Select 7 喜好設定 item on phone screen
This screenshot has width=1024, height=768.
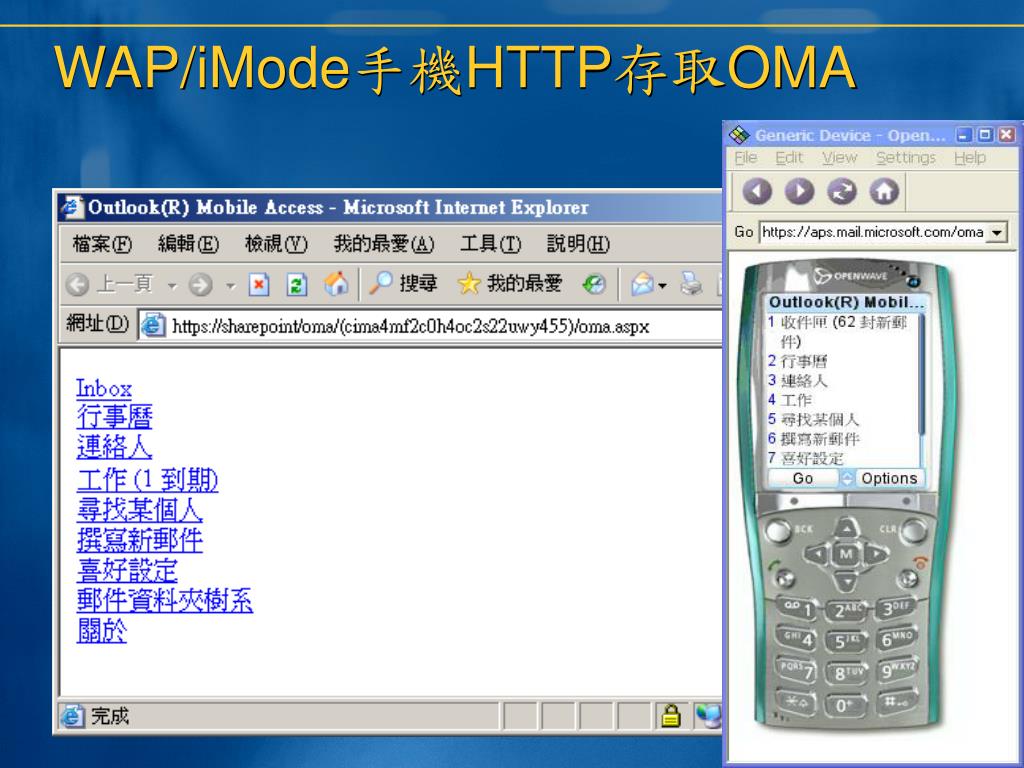[x=805, y=458]
